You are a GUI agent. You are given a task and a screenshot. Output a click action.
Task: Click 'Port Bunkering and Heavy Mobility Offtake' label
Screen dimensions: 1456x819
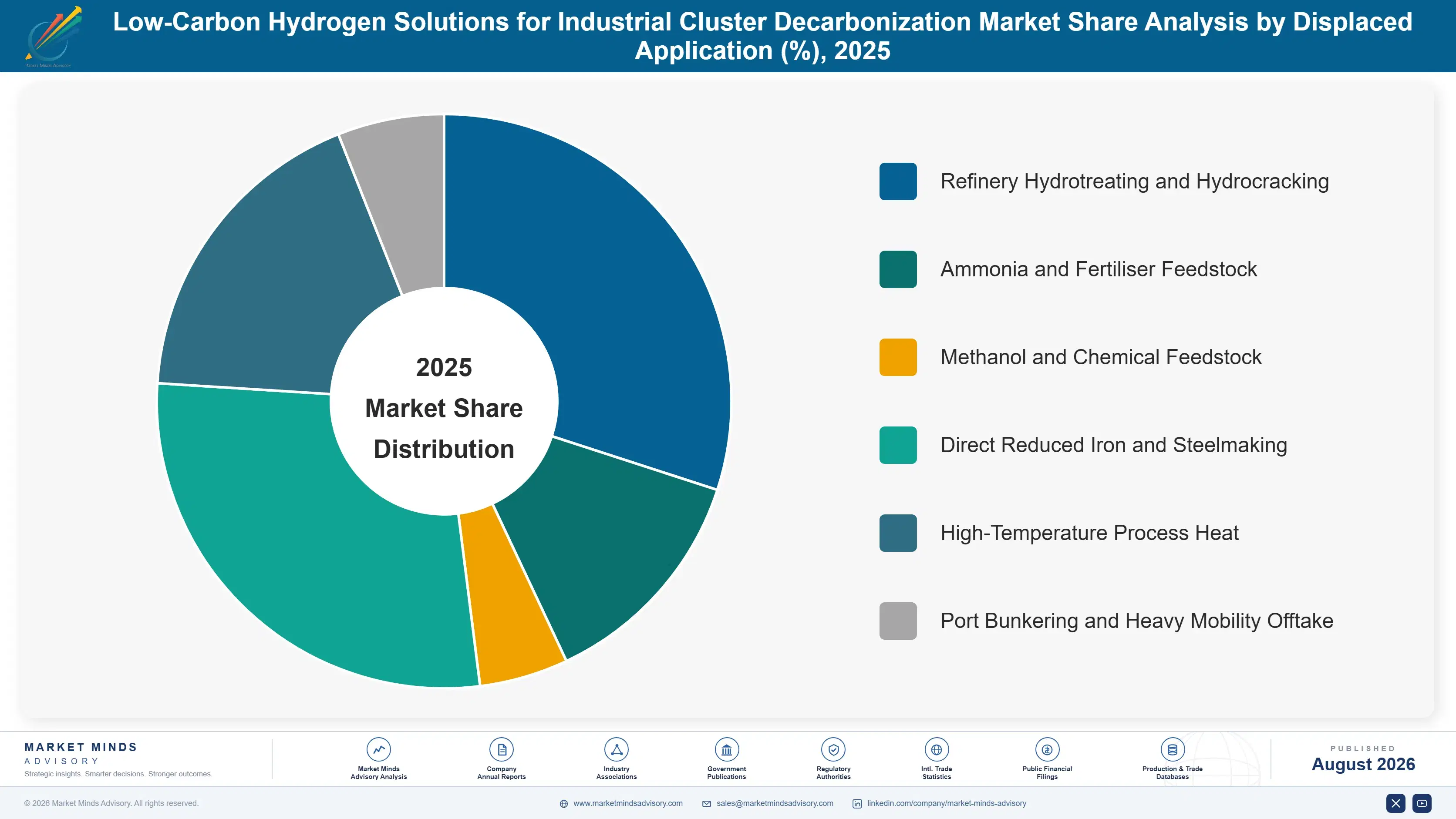tap(1137, 621)
